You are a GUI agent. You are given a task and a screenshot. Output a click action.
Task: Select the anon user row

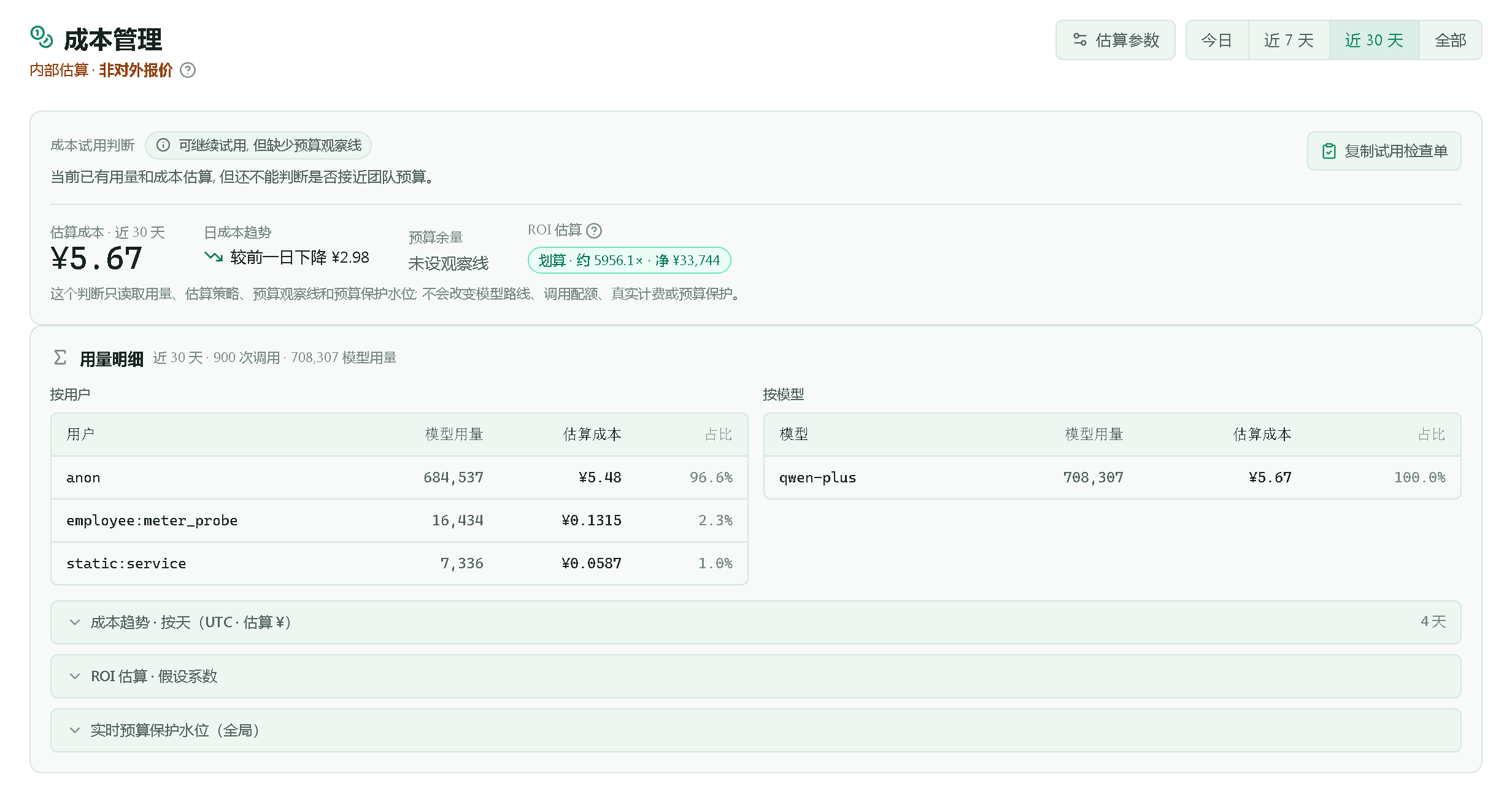coord(399,477)
